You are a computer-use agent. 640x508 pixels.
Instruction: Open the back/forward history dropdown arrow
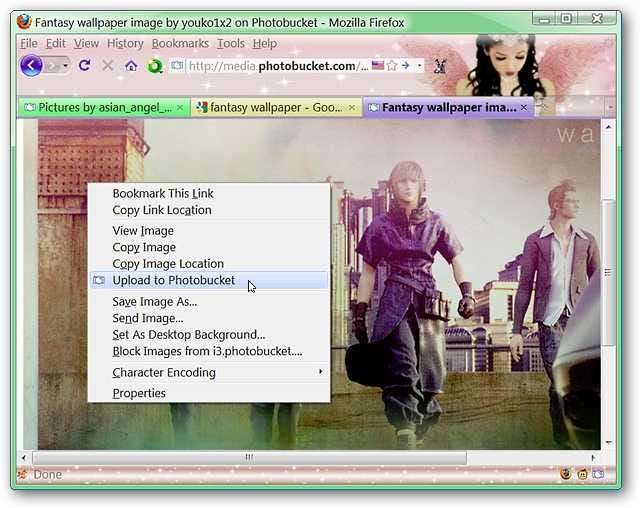point(65,66)
